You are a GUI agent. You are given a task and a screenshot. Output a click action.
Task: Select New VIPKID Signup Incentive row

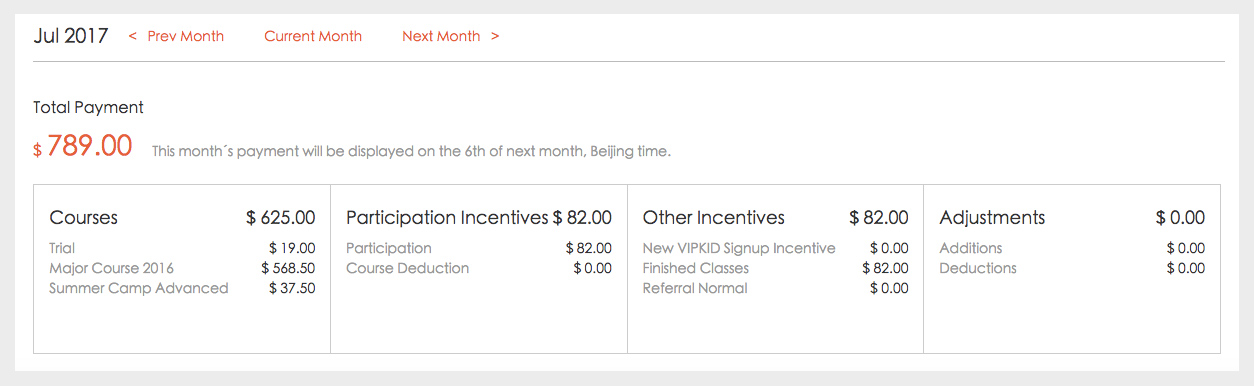776,248
